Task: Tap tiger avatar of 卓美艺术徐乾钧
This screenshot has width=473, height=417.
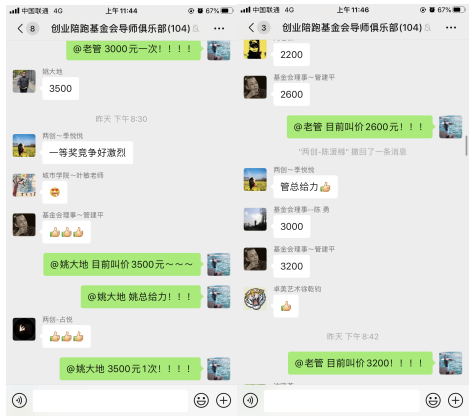Action: (255, 299)
